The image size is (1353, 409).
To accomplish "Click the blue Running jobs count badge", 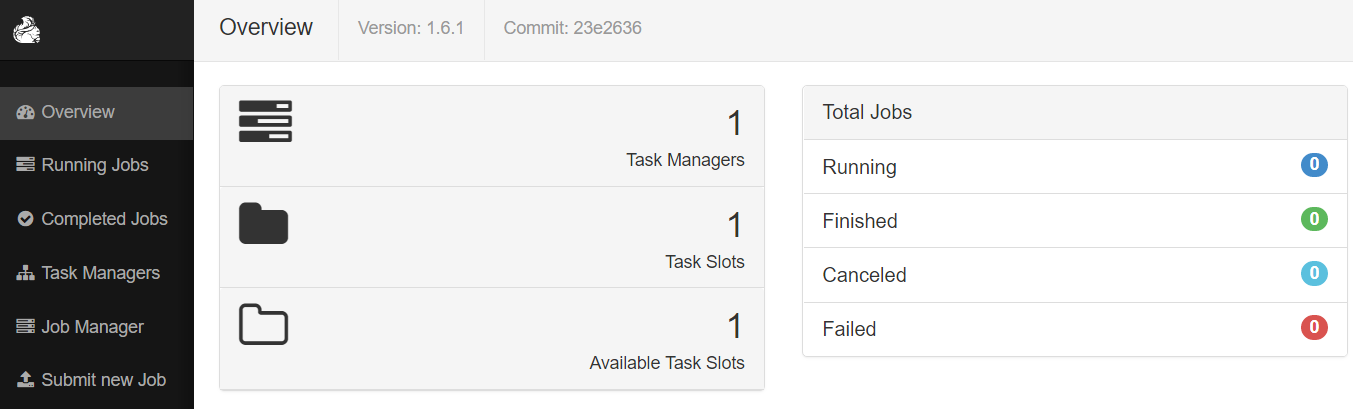I will click(1314, 165).
